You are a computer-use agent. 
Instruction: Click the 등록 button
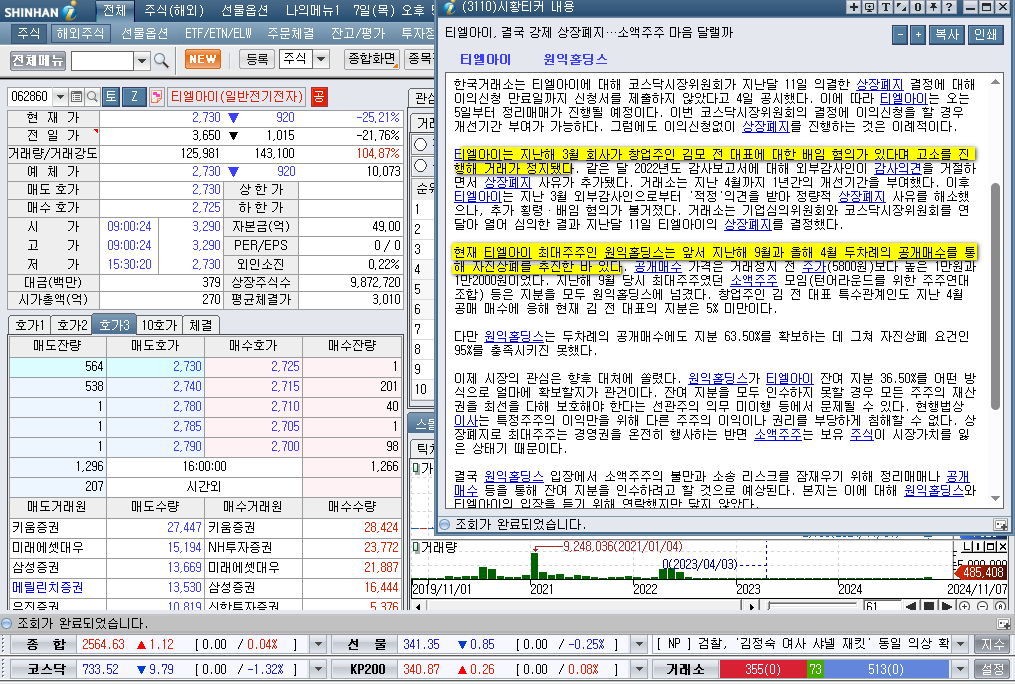(x=257, y=59)
